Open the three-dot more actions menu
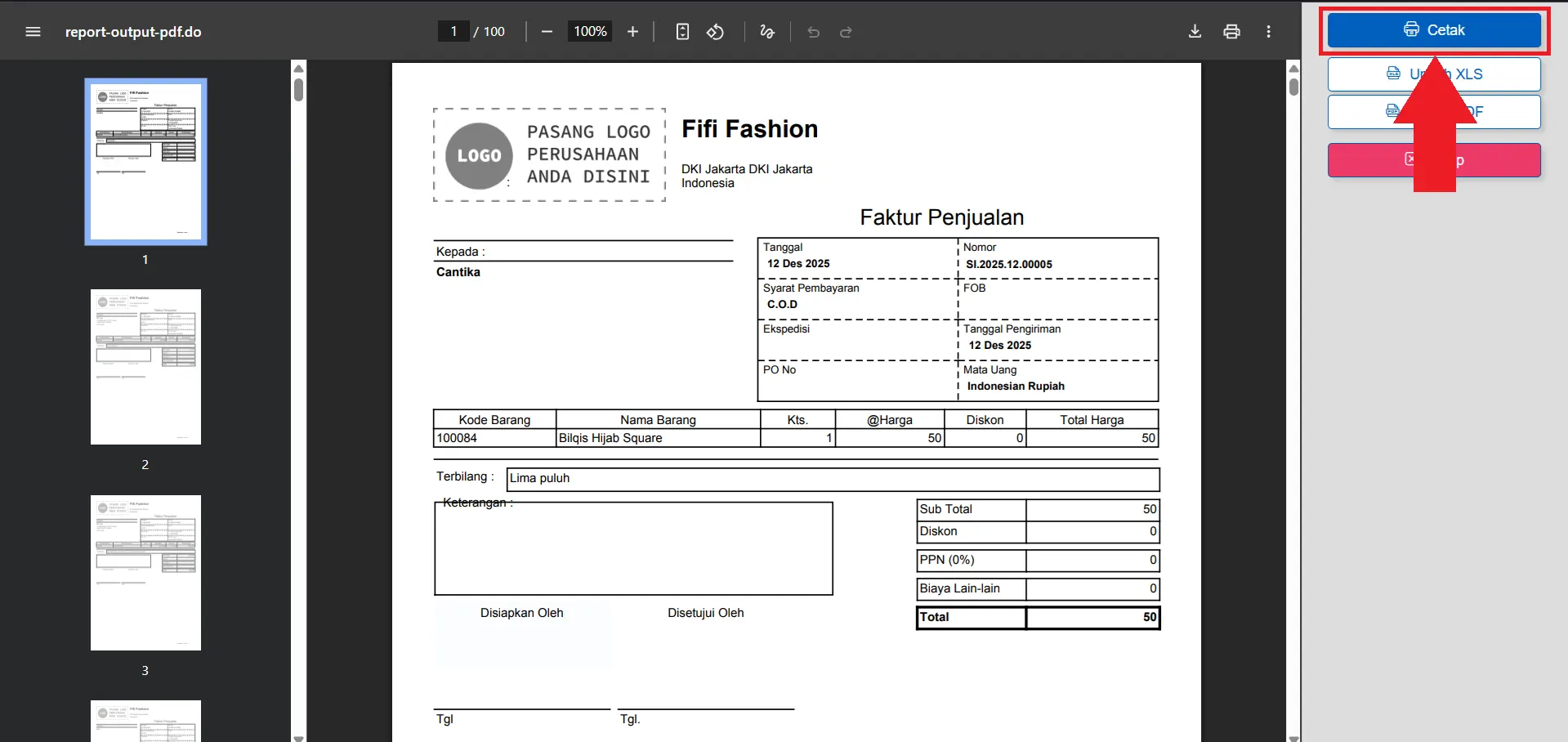Image resolution: width=1568 pixels, height=742 pixels. point(1268,32)
